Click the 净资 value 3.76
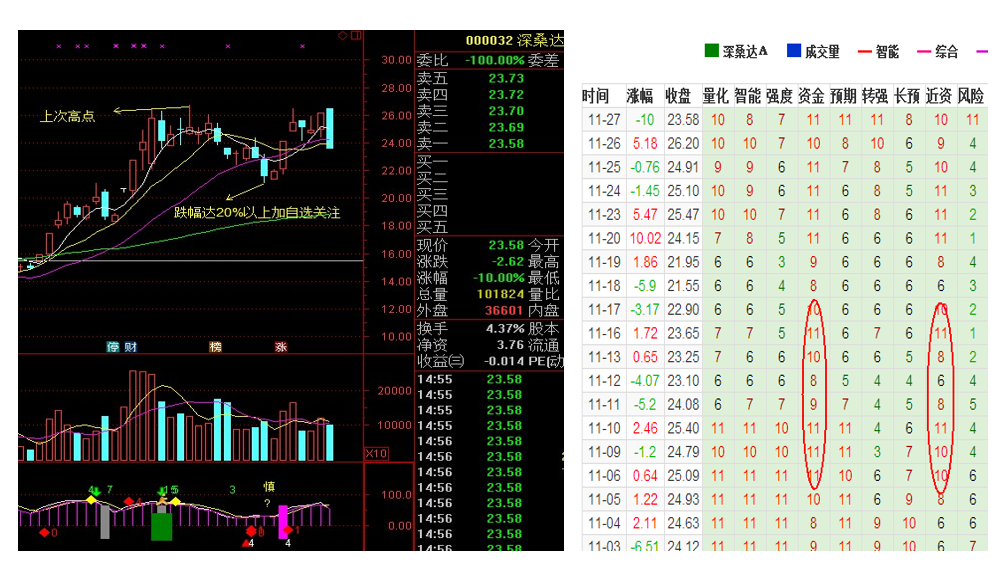The image size is (1002, 573). [511, 344]
